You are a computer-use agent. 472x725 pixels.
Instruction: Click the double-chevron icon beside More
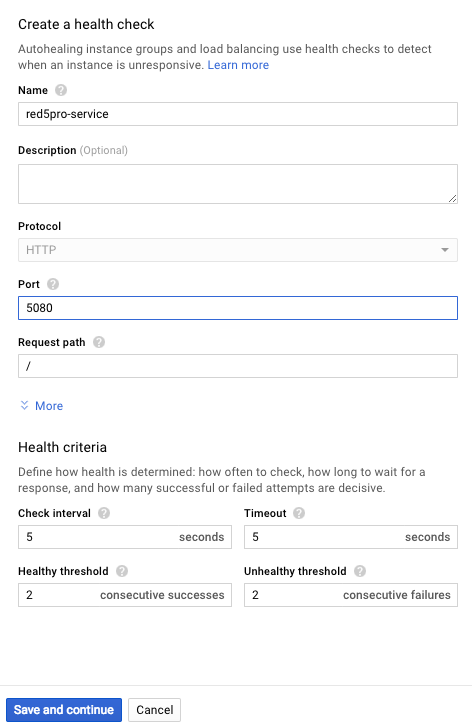tap(25, 406)
